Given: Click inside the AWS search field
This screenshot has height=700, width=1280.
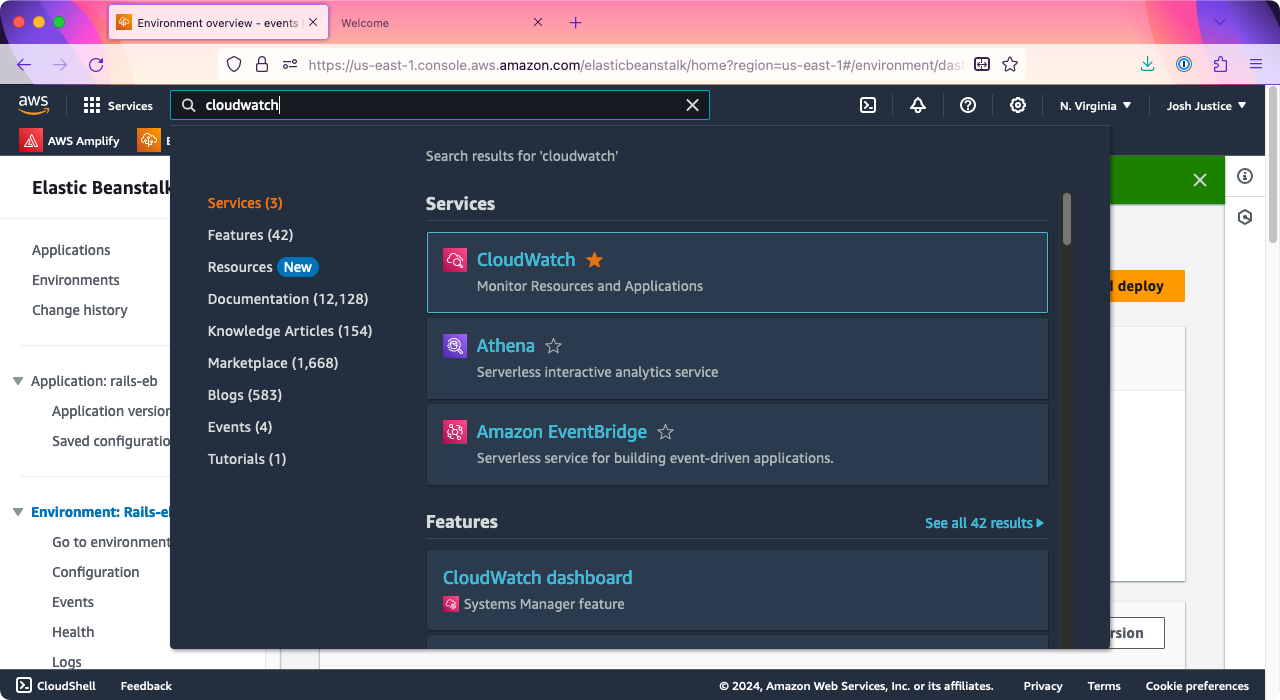Looking at the screenshot, I should pos(440,105).
